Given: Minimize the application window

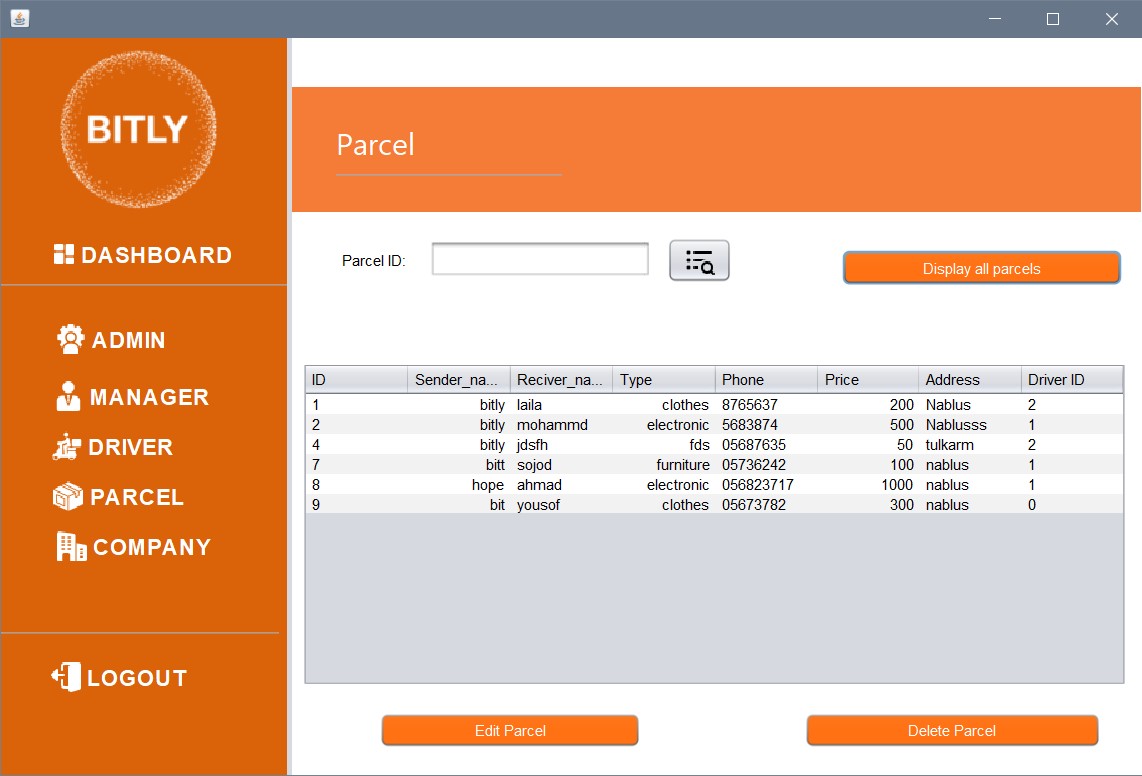Looking at the screenshot, I should [x=995, y=19].
